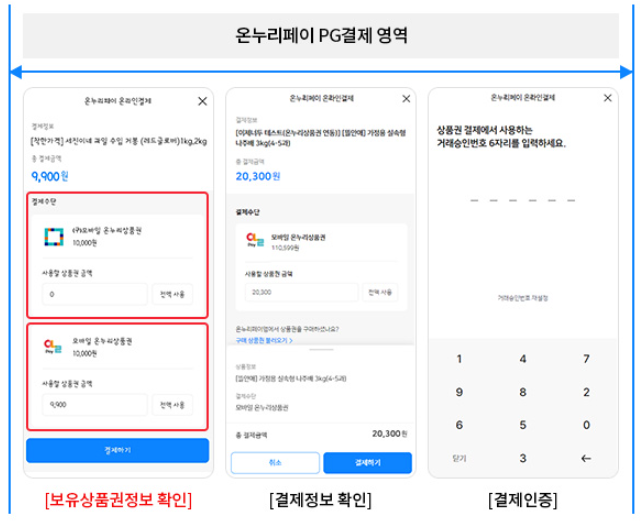Close the 20,300원 payment screen with X
The image size is (640, 523).
pos(406,99)
